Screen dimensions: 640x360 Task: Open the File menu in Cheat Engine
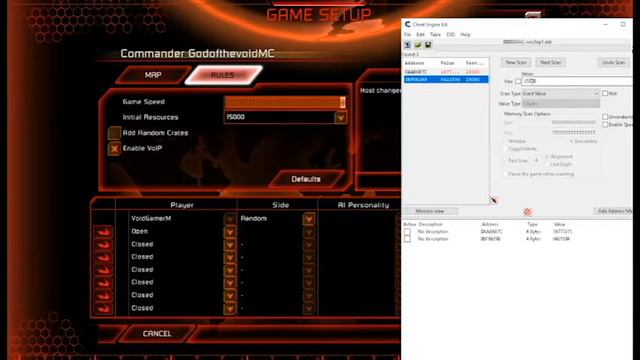(407, 35)
